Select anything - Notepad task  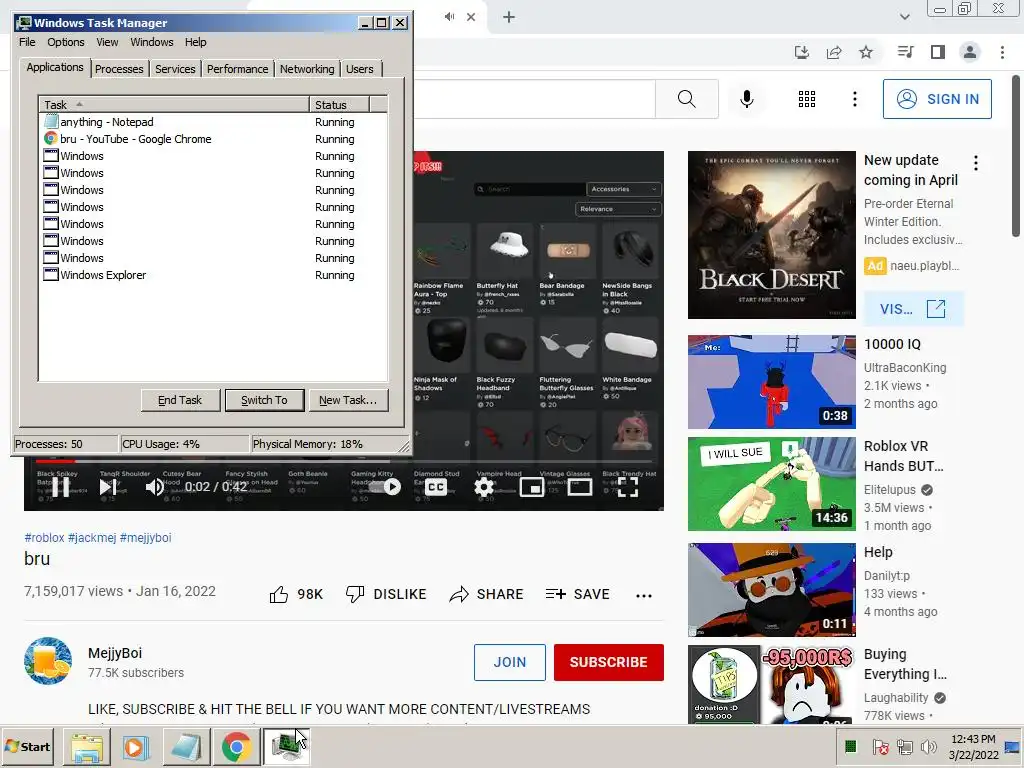tap(213, 122)
